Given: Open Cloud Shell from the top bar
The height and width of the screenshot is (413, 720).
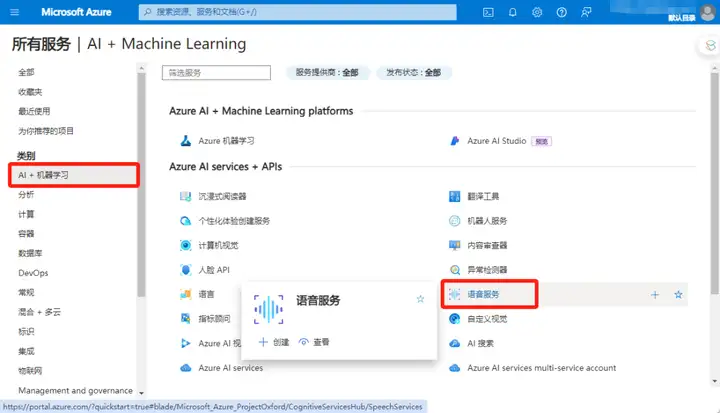Looking at the screenshot, I should [488, 12].
